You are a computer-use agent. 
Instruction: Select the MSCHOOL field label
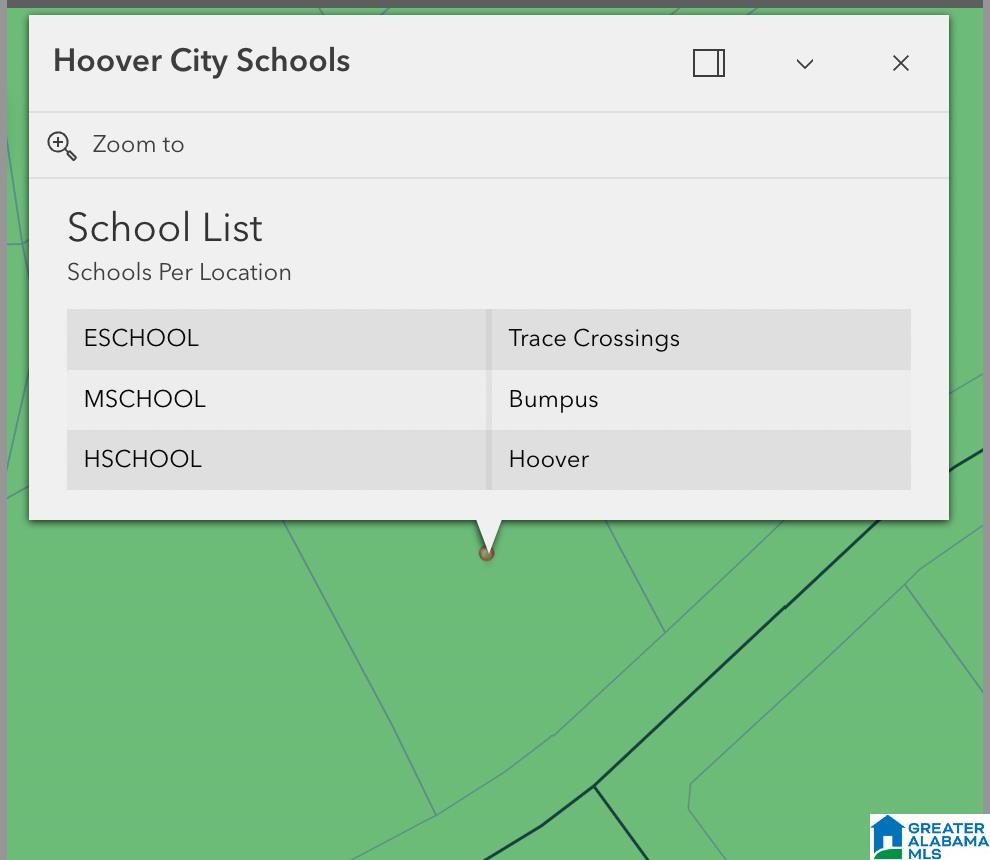[145, 399]
